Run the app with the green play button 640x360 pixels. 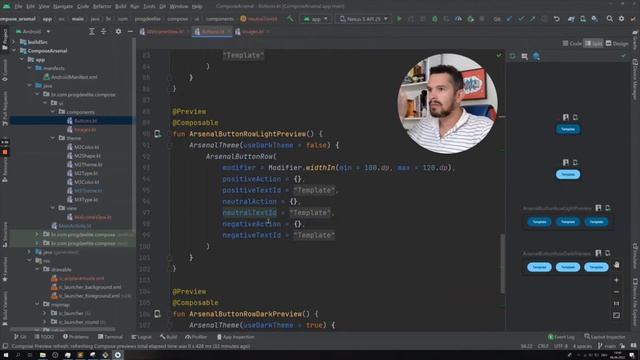399,19
